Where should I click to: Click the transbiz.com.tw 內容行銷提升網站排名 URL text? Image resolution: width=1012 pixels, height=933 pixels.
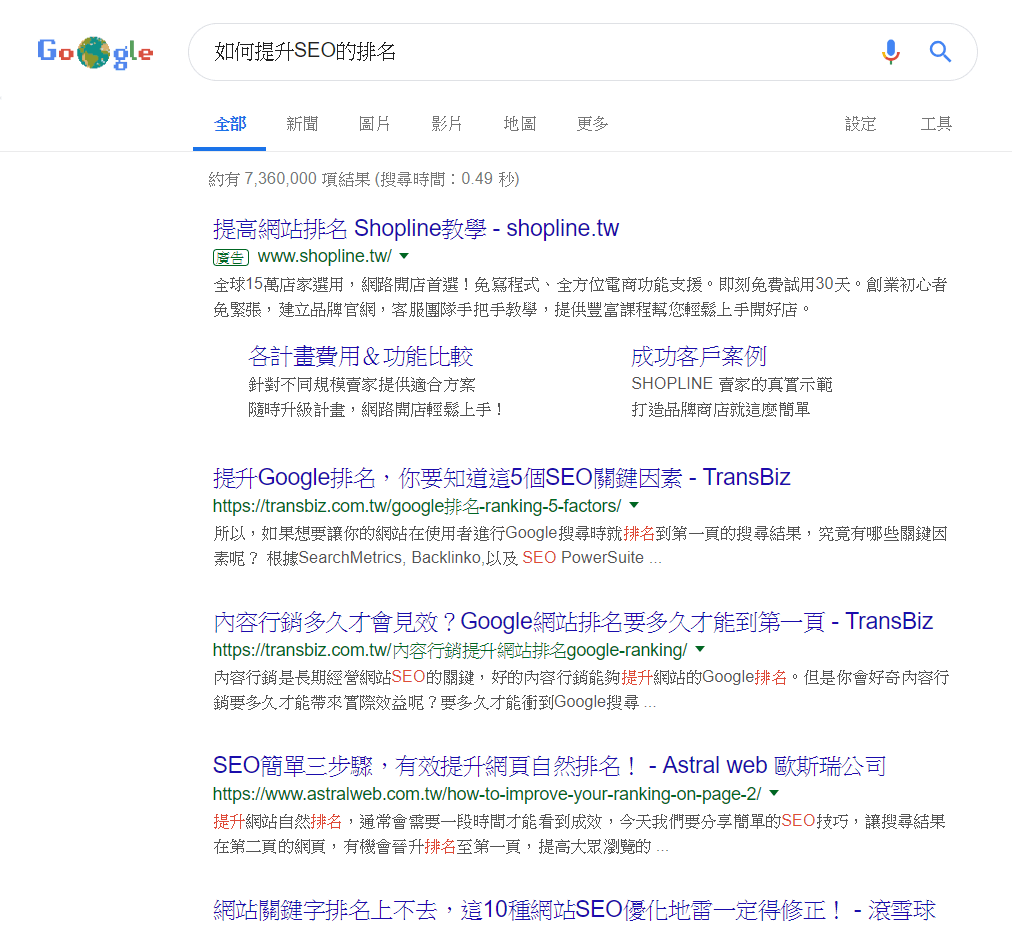click(x=450, y=650)
